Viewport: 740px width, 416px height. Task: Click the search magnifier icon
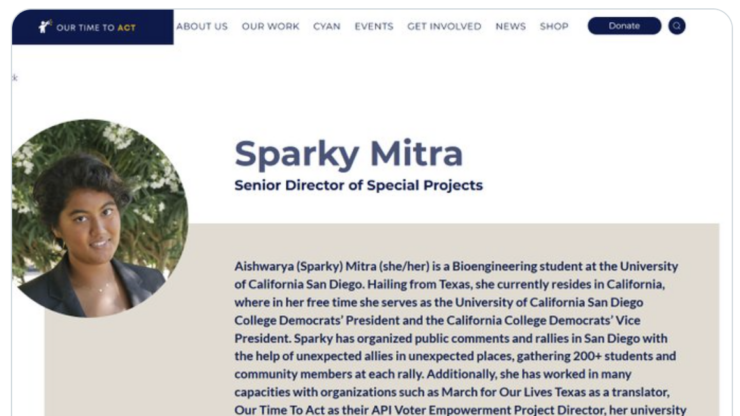[x=677, y=26]
